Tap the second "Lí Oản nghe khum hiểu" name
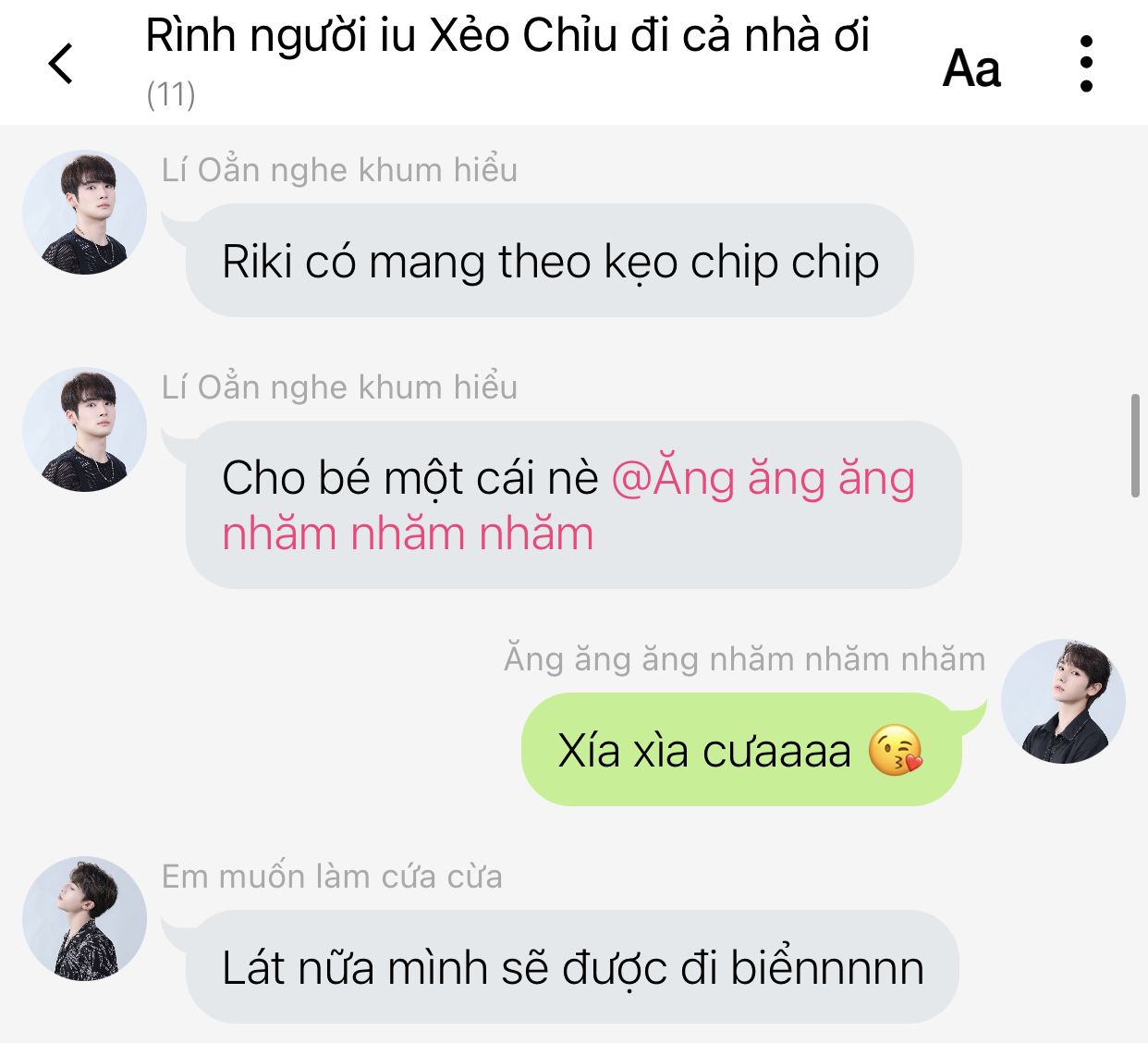 (x=339, y=387)
